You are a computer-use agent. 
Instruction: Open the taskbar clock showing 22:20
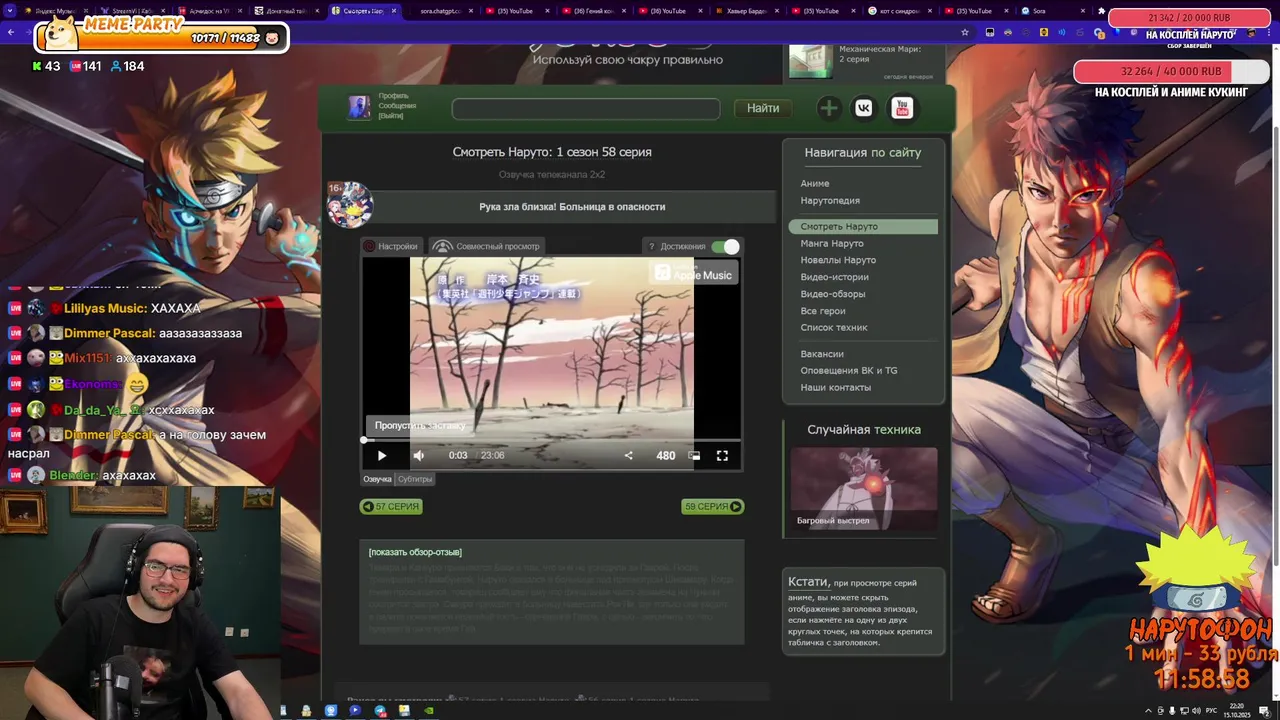[1237, 711]
